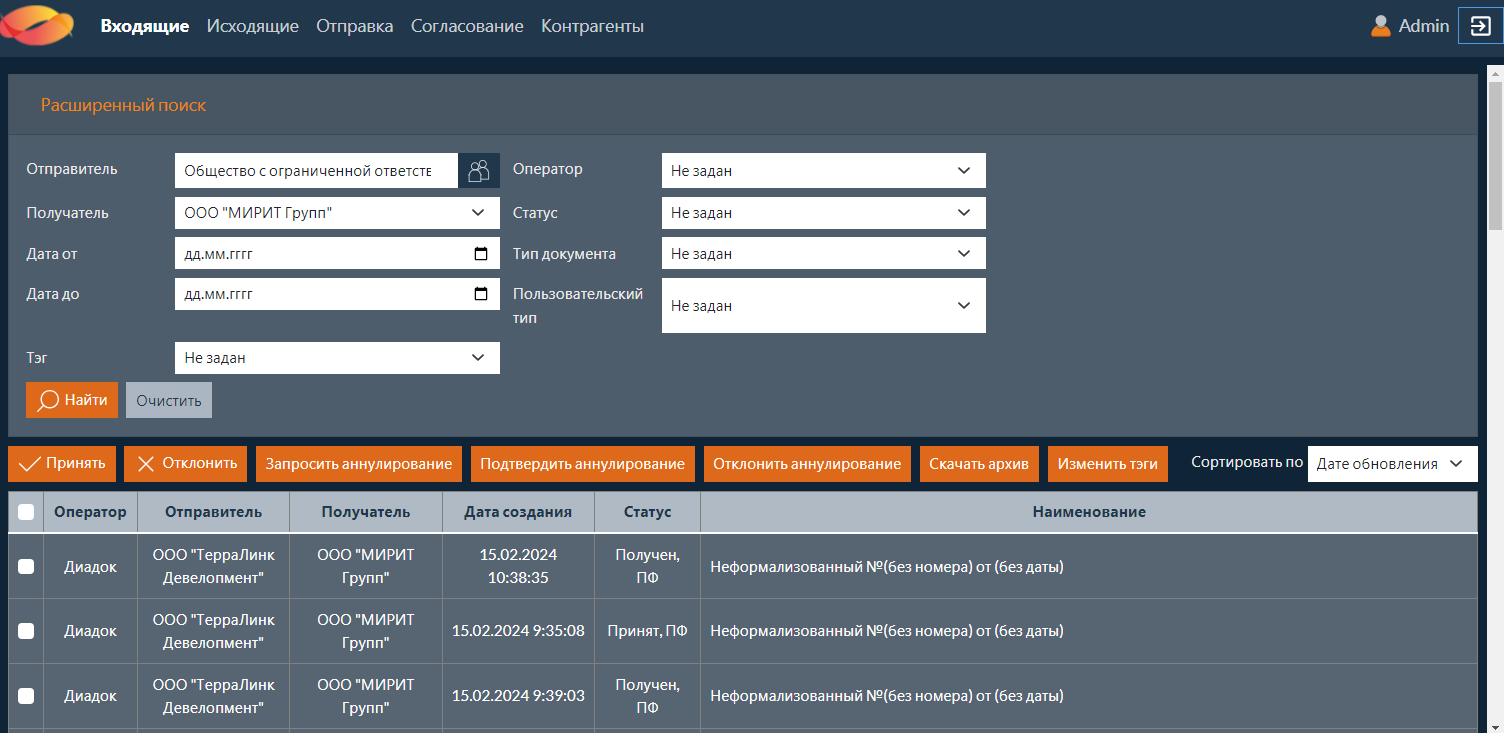The image size is (1504, 733).
Task: Click the Очистить button
Action: [169, 400]
